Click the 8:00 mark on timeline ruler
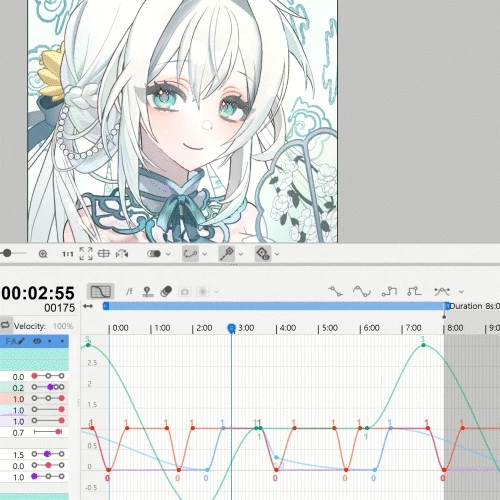Image resolution: width=500 pixels, height=500 pixels. [x=455, y=328]
